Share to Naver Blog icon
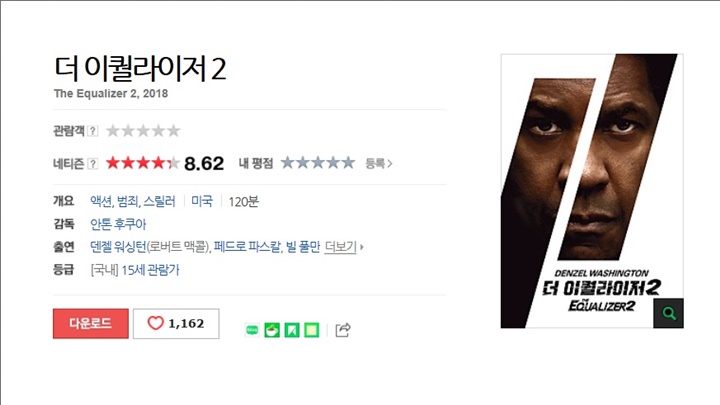720x405 pixels. point(252,330)
